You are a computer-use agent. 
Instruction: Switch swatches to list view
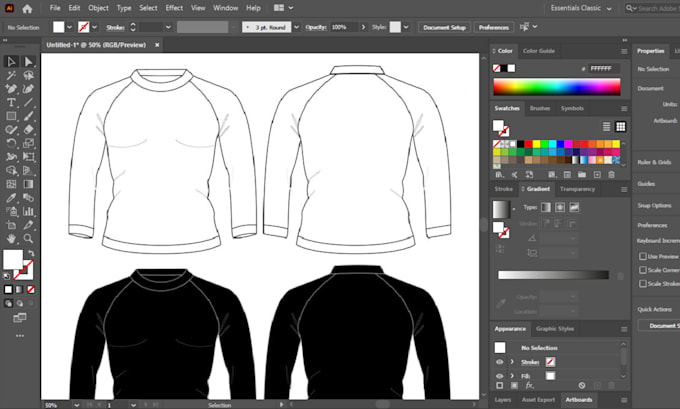click(606, 127)
